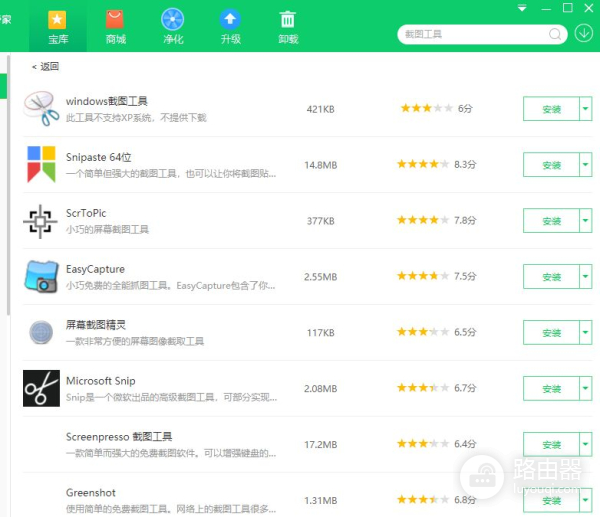The image size is (600, 517).
Task: Click the 屏幕截图精灵 round globe icon
Action: click(41, 332)
